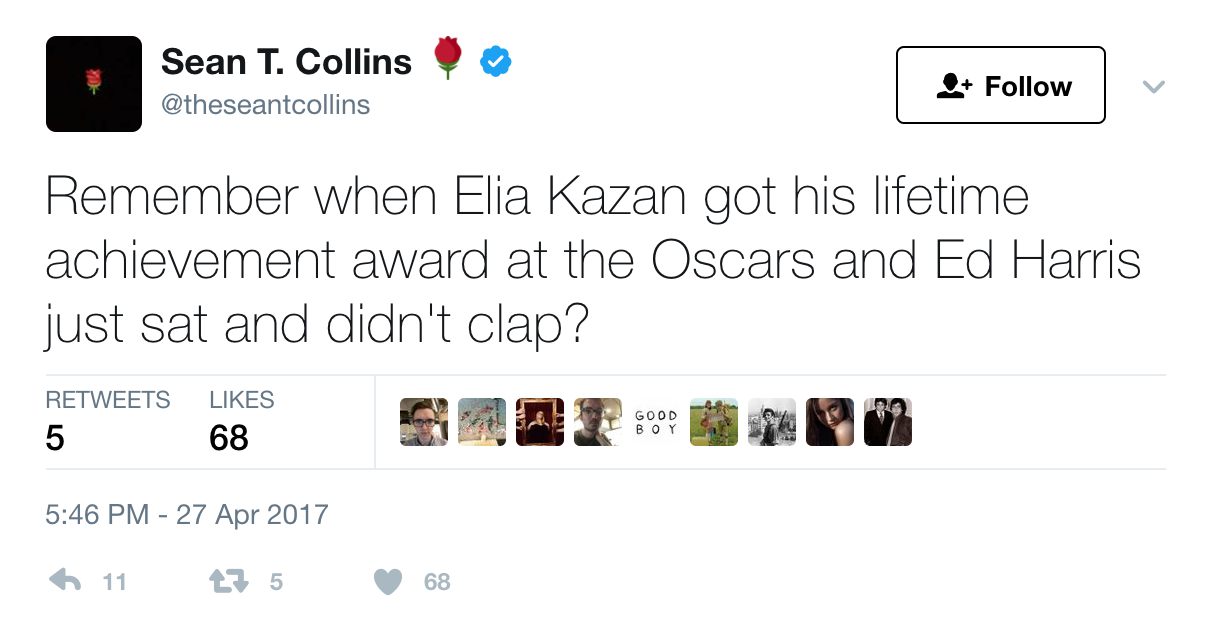This screenshot has height=644, width=1230.
Task: View the 68 likes list
Action: tap(241, 420)
